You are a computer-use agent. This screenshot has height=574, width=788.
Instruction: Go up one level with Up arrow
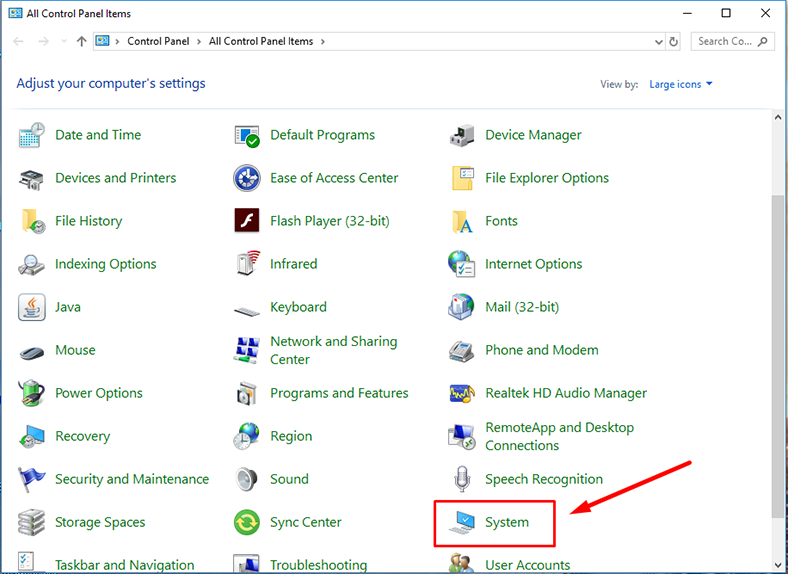click(x=81, y=41)
